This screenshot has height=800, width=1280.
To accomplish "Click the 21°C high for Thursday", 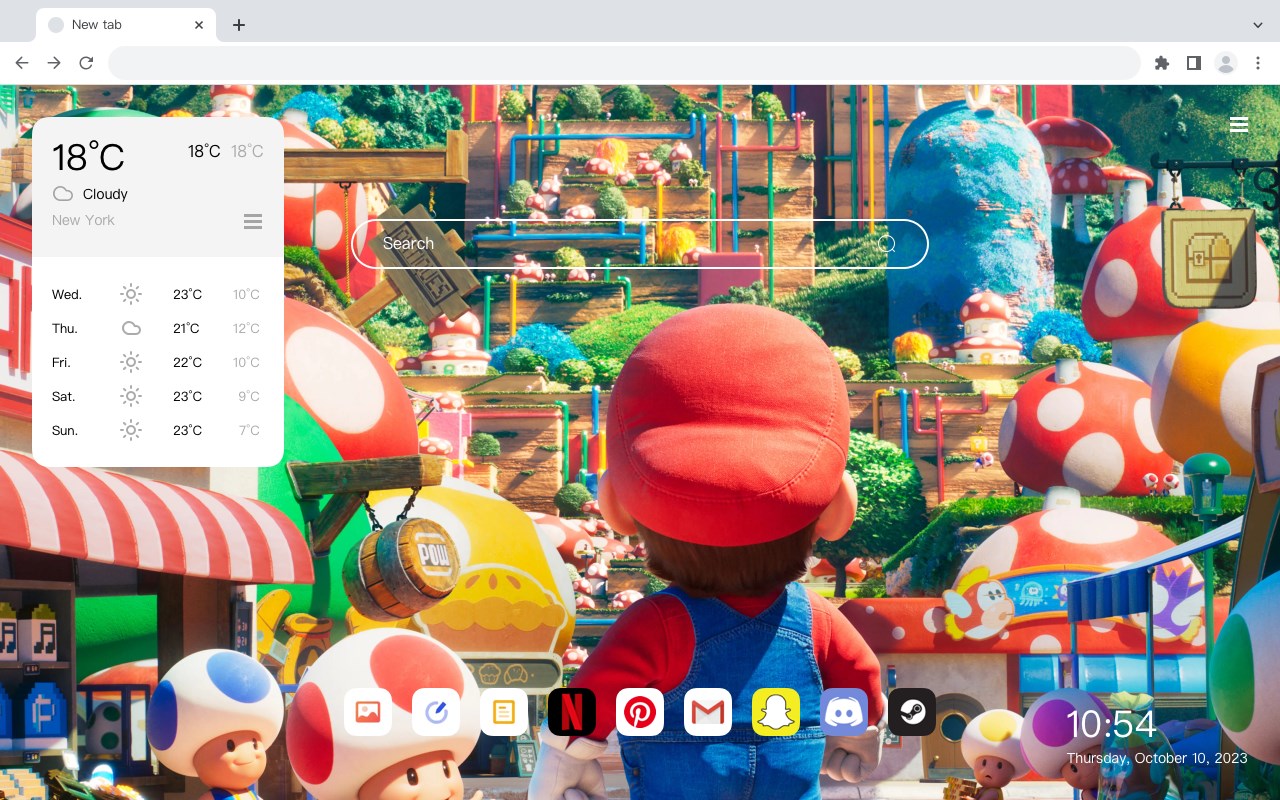I will point(186,328).
